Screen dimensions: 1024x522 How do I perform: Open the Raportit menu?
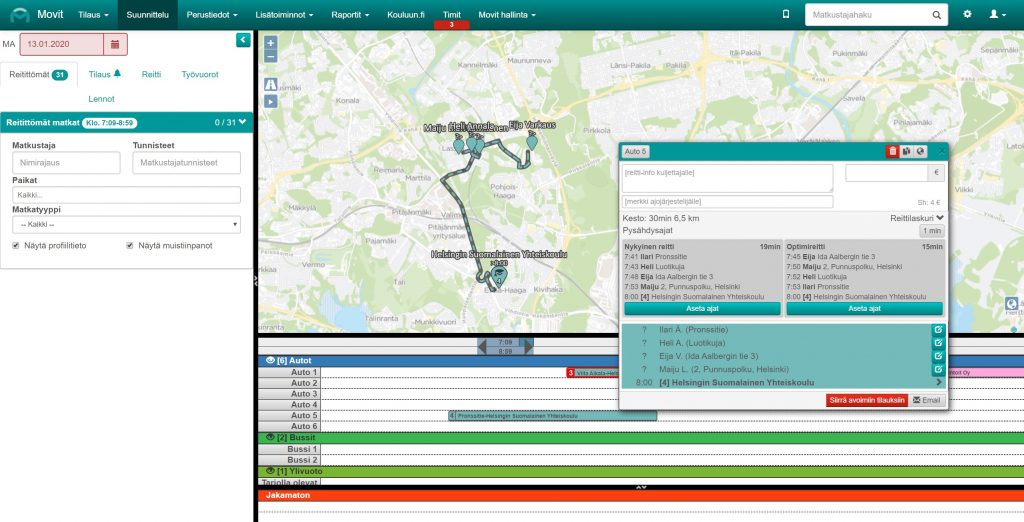point(351,15)
